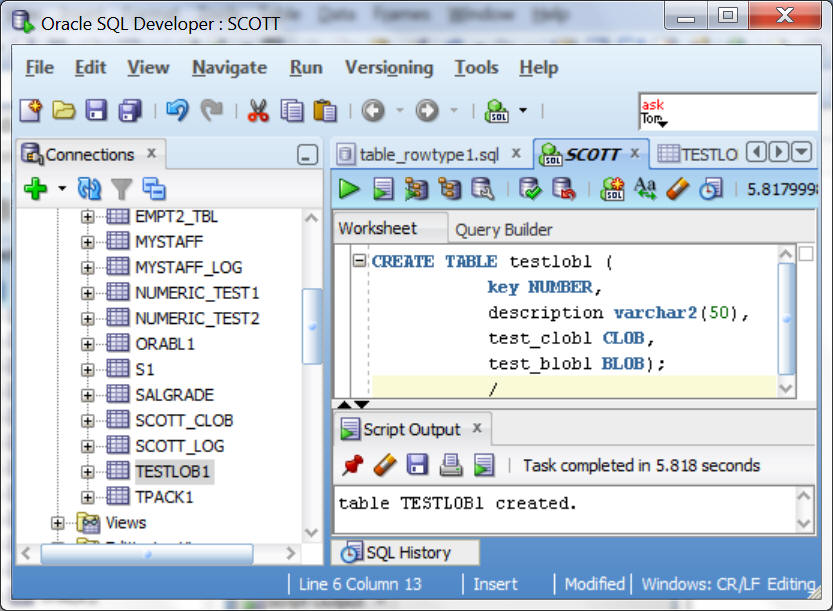Switch to the table_rowtype1.sql tab

point(429,155)
